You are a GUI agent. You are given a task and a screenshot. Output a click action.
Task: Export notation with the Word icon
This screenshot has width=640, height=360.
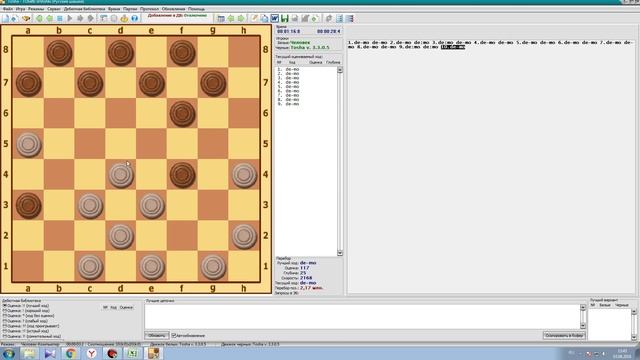pyautogui.click(x=274, y=18)
